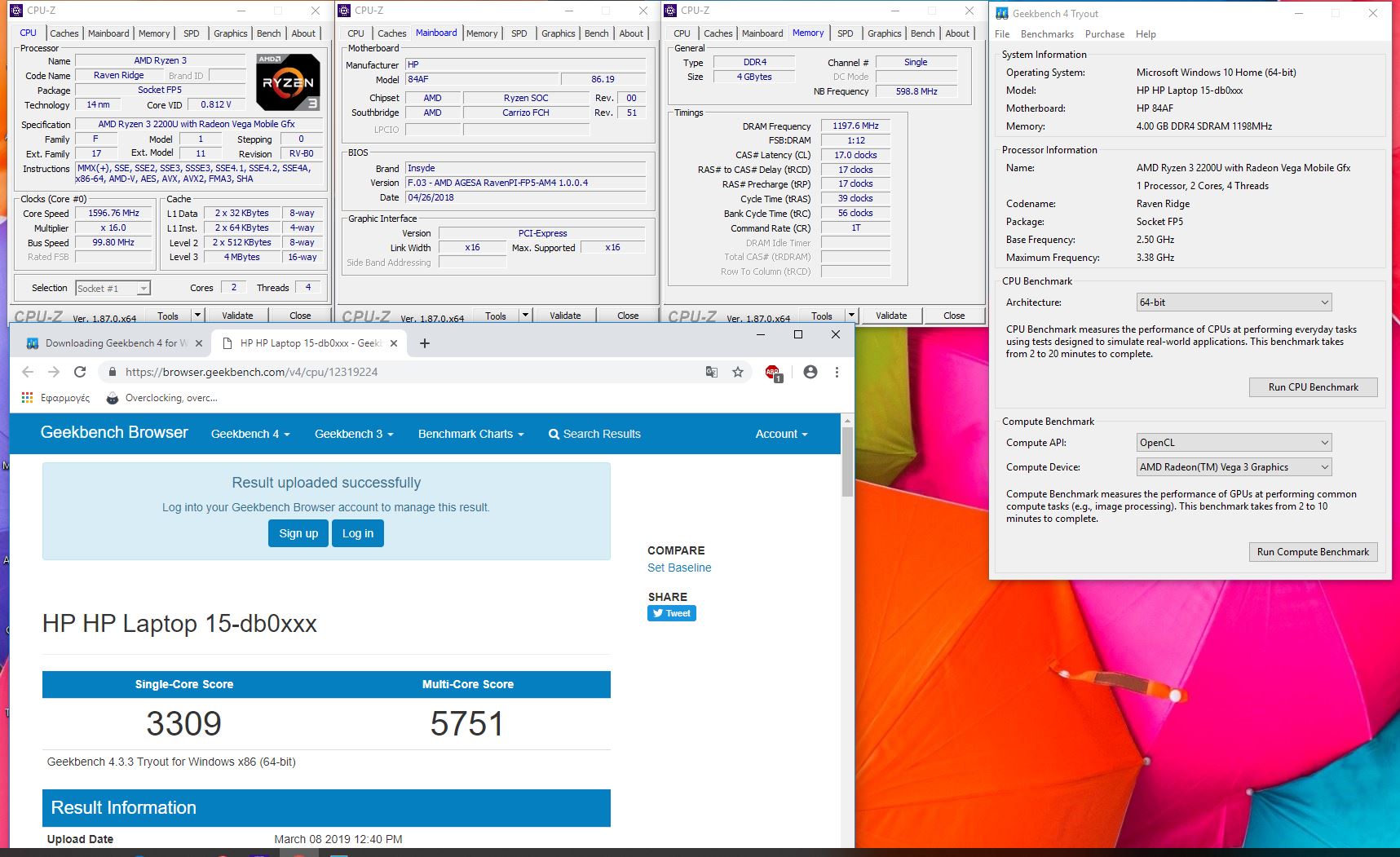Screen dimensions: 1400x857
Task: Click the Geekbench 4 Tryout title icon
Action: click(x=1002, y=13)
